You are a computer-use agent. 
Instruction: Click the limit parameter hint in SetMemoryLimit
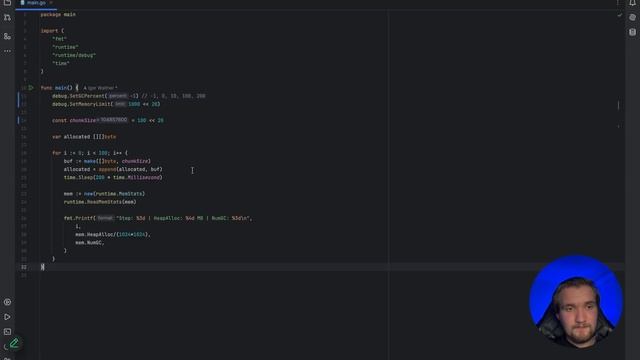pos(120,104)
